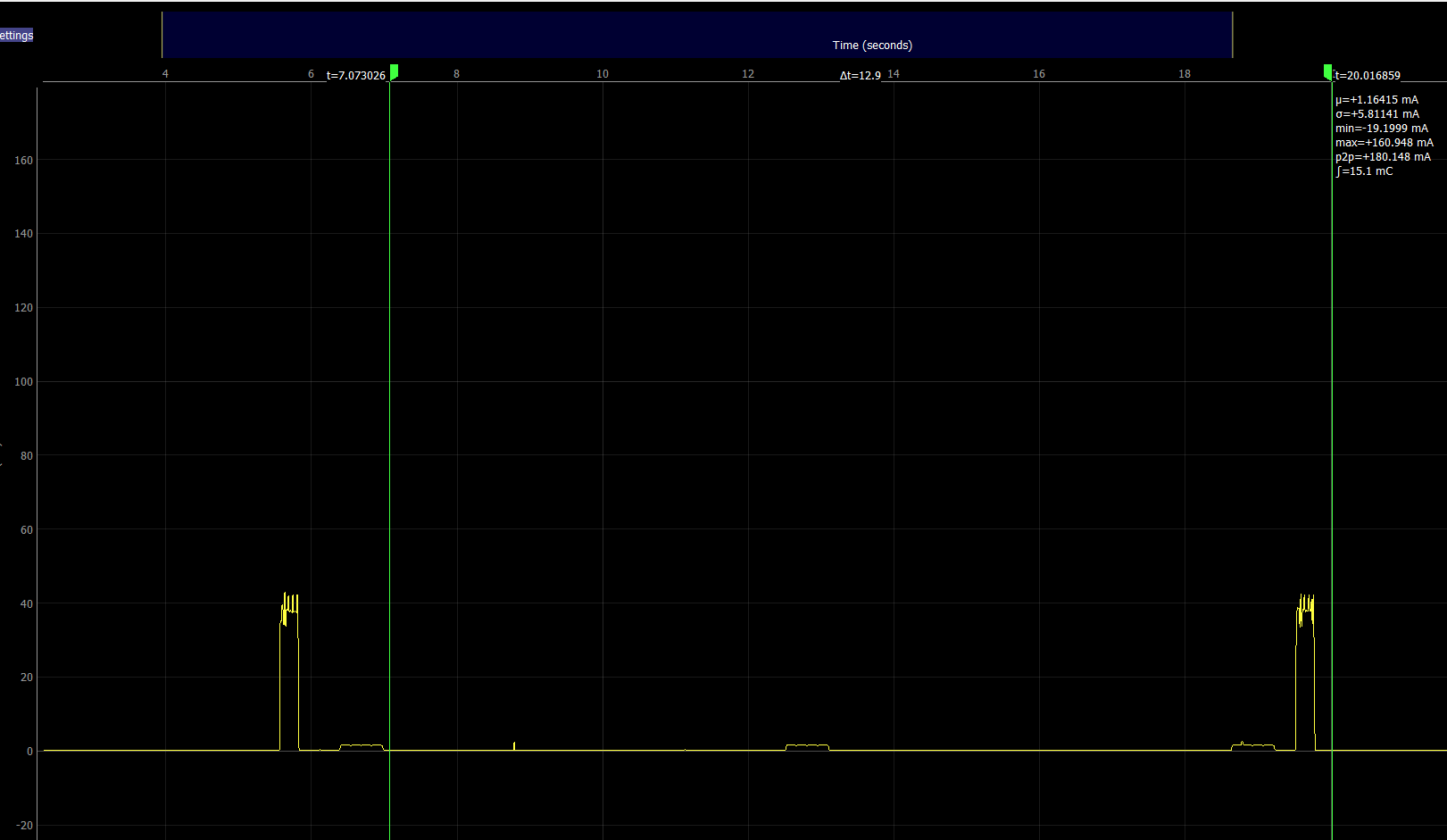
Task: Click the right green cursor marker flag
Action: tap(1328, 71)
